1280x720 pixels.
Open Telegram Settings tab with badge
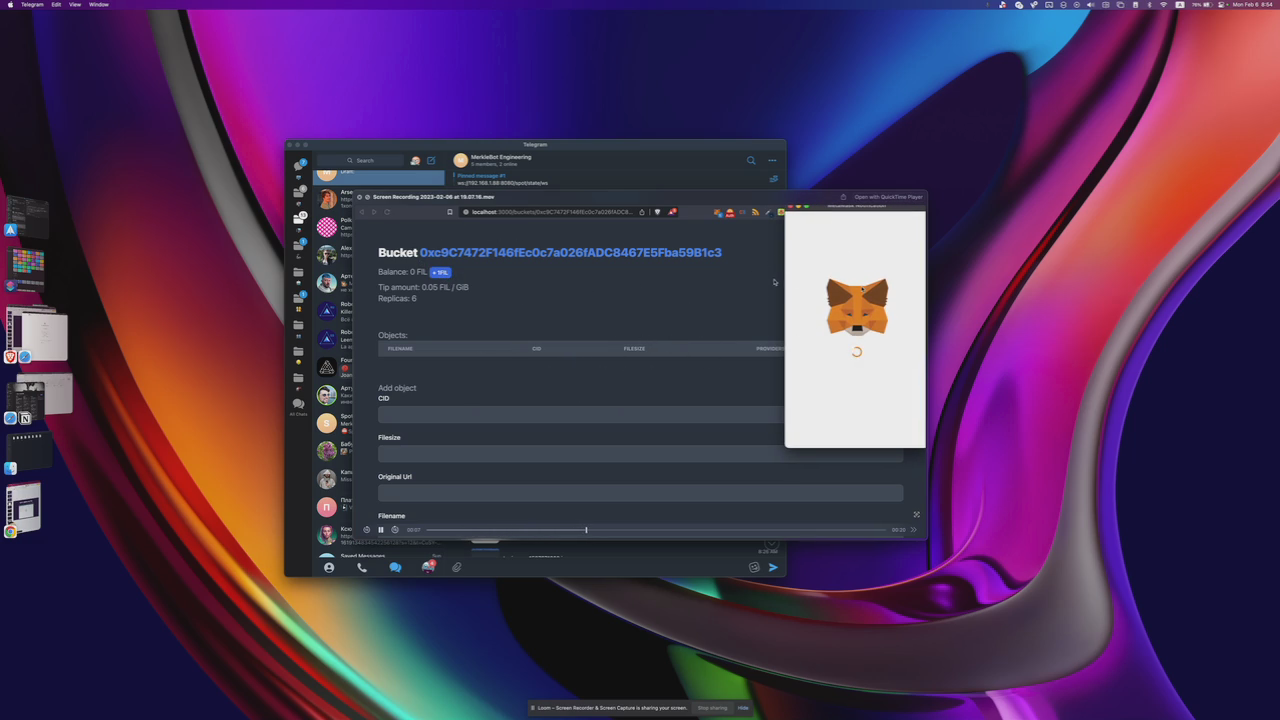pyautogui.click(x=429, y=566)
